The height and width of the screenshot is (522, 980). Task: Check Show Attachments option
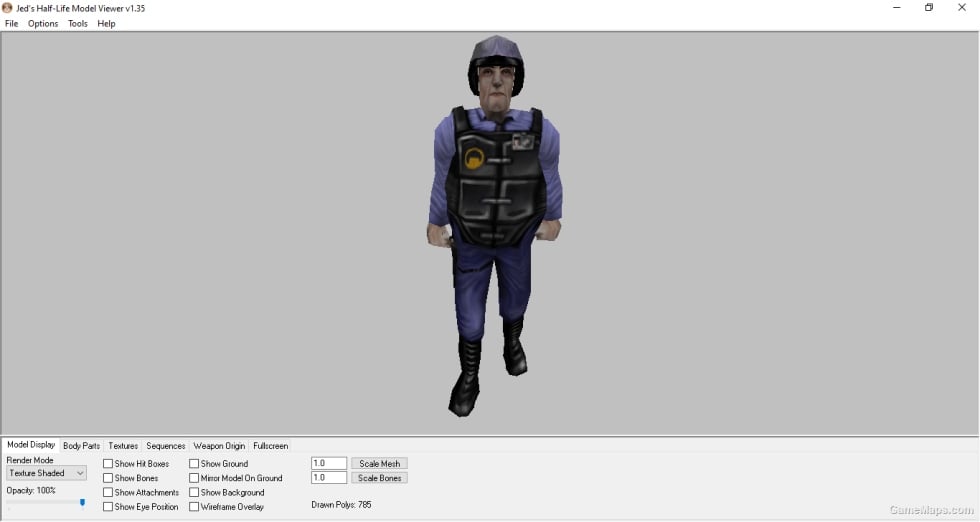(x=108, y=493)
